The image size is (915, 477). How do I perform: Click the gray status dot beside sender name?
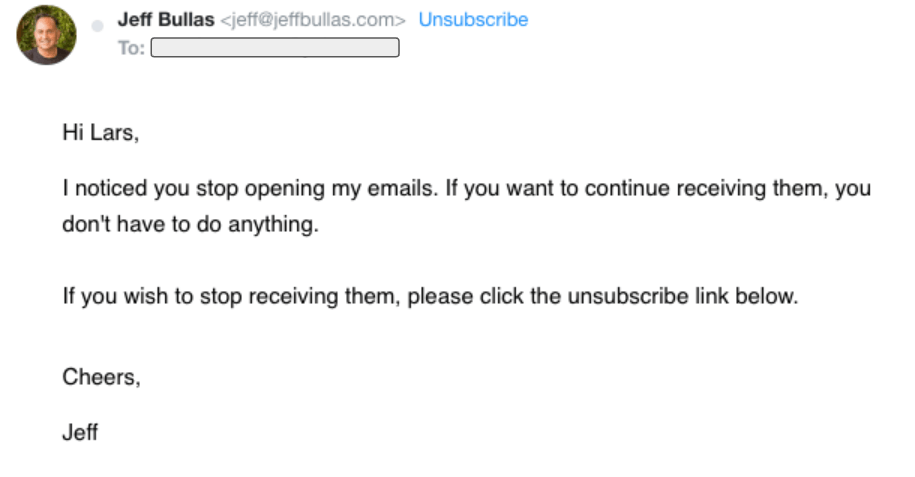(x=97, y=26)
